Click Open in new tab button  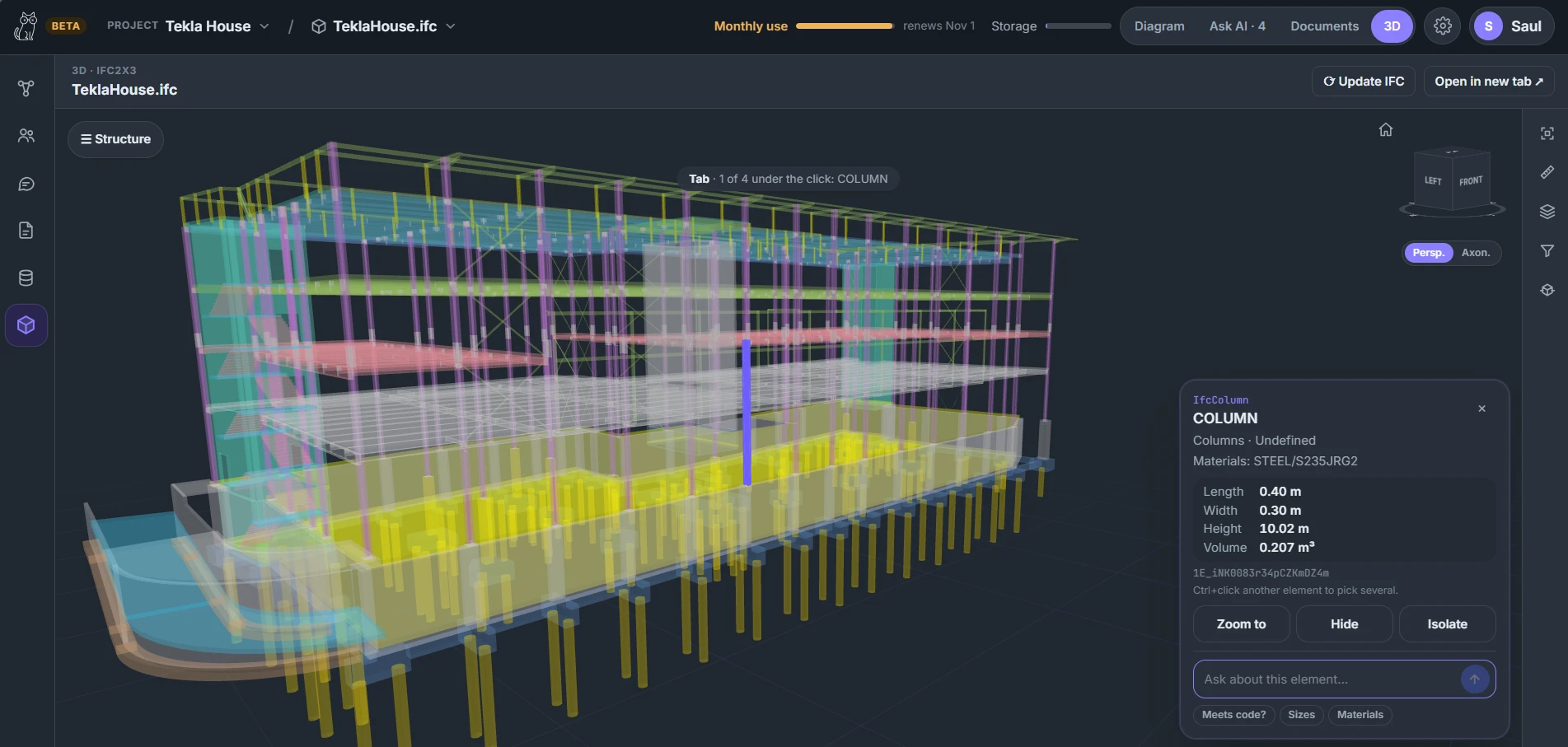click(x=1489, y=82)
